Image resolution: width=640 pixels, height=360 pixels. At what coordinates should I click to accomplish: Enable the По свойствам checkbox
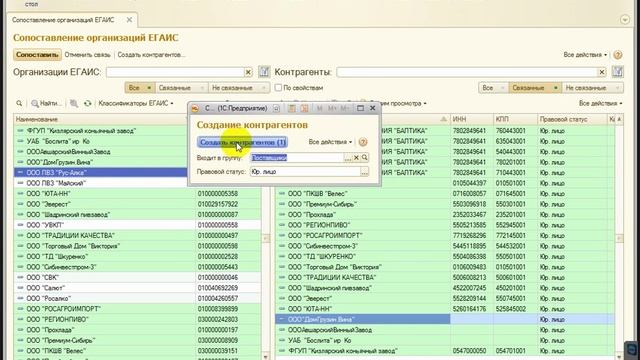[x=278, y=88]
